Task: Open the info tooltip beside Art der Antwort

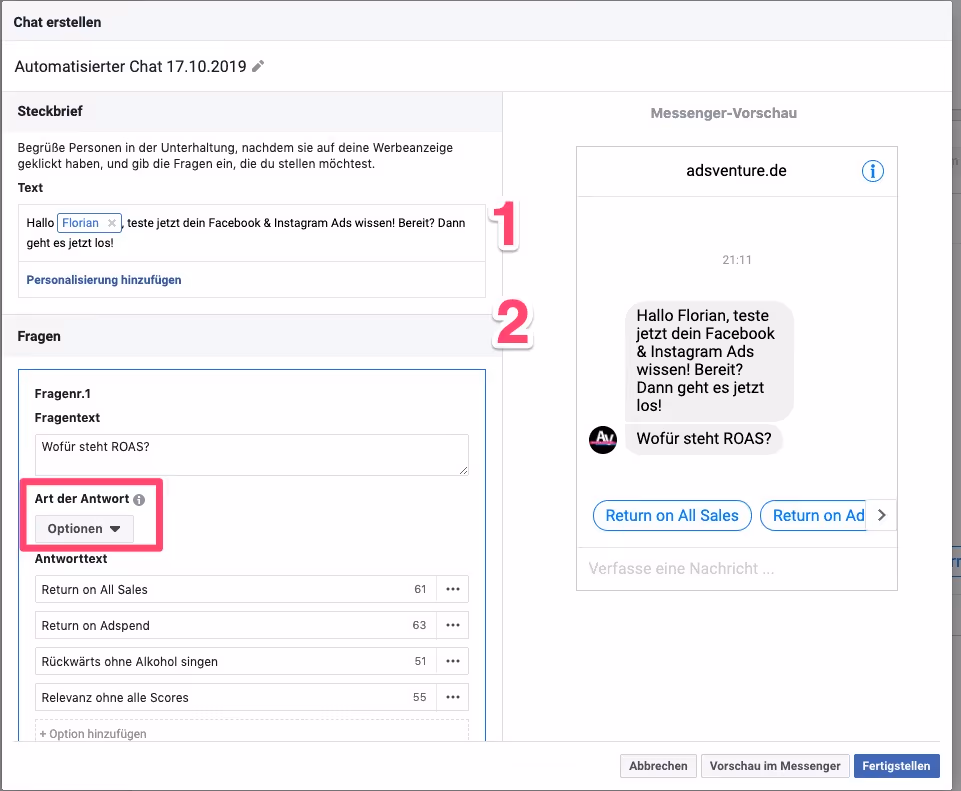Action: pyautogui.click(x=139, y=499)
